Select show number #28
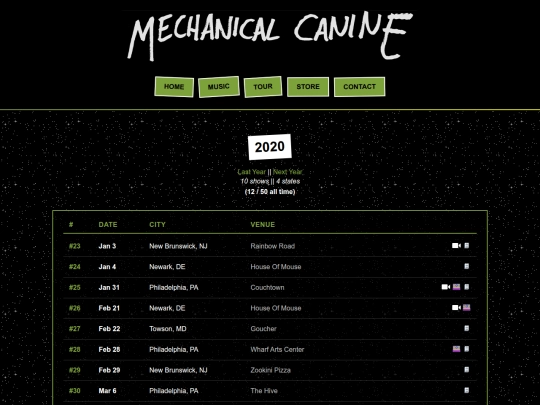This screenshot has height=405, width=540. pos(75,349)
